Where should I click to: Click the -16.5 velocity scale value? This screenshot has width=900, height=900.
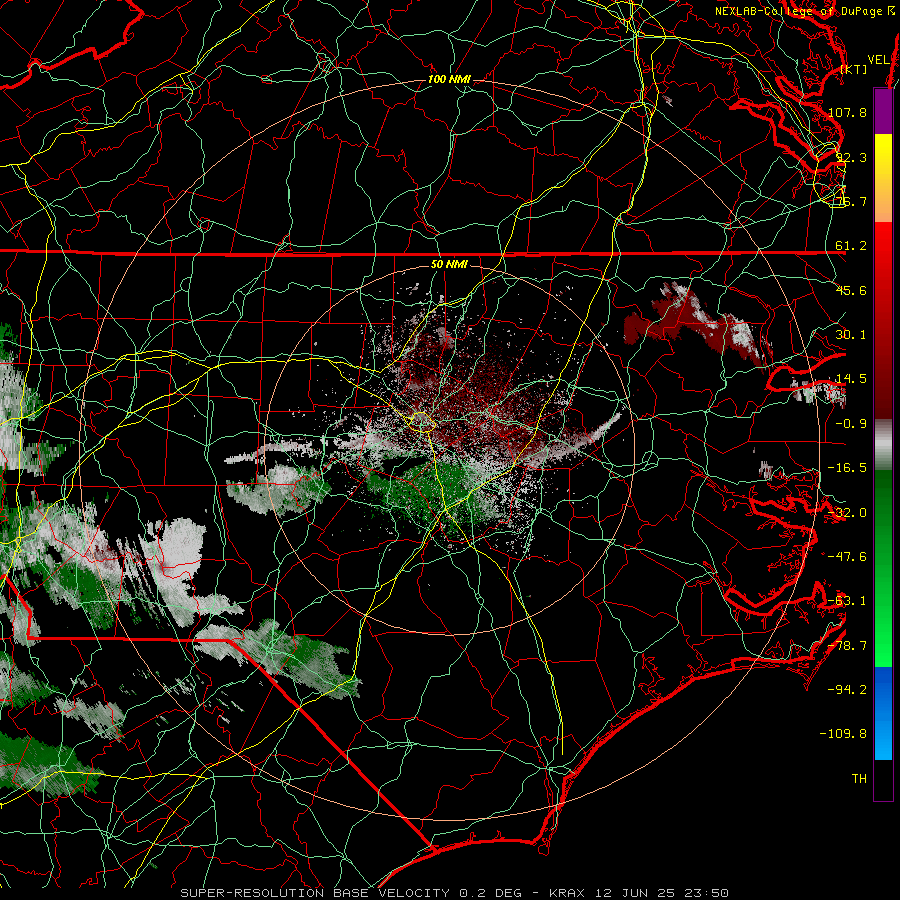click(x=847, y=468)
